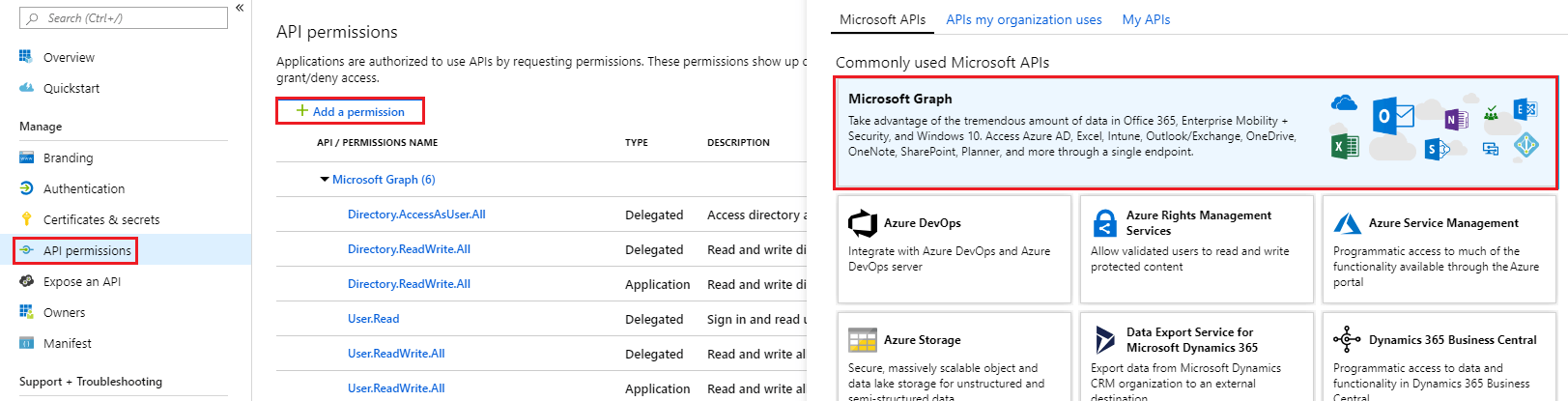Image resolution: width=1568 pixels, height=401 pixels.
Task: Click the Dynamics 365 Business Central icon
Action: [1347, 339]
